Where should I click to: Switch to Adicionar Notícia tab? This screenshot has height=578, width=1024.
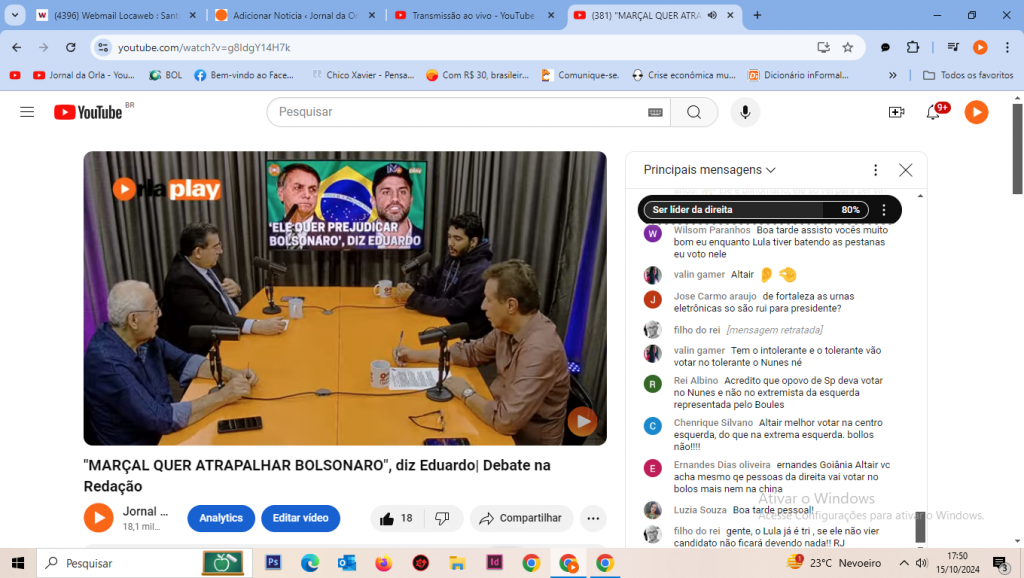tap(295, 15)
